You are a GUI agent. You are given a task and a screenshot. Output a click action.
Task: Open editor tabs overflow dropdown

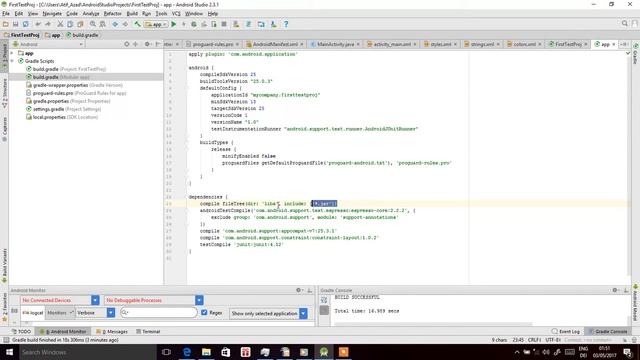tap(624, 44)
